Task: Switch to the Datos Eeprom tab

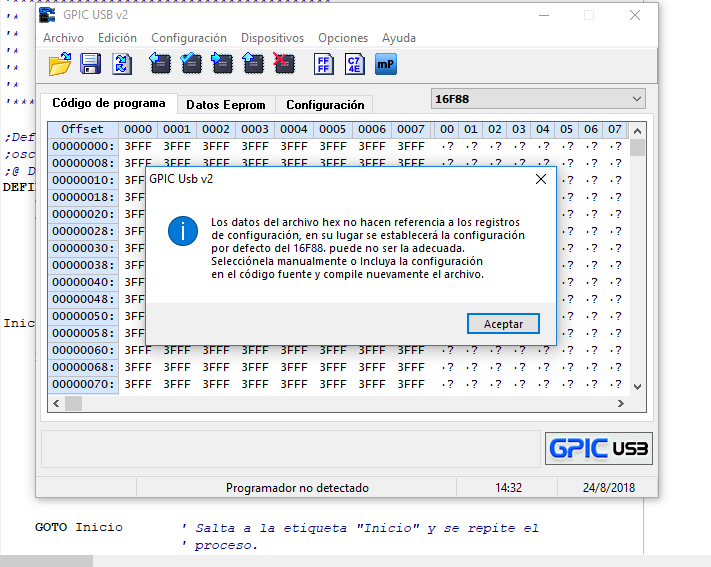Action: click(x=226, y=105)
